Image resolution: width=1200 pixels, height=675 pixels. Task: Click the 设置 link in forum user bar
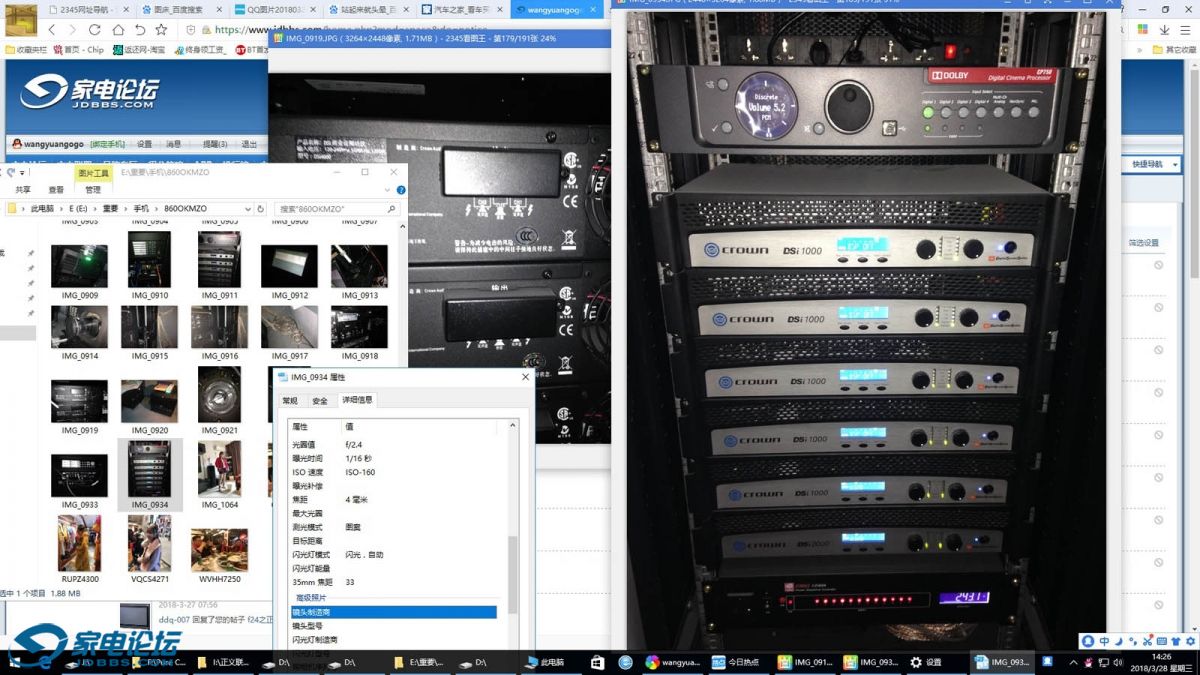(x=145, y=144)
